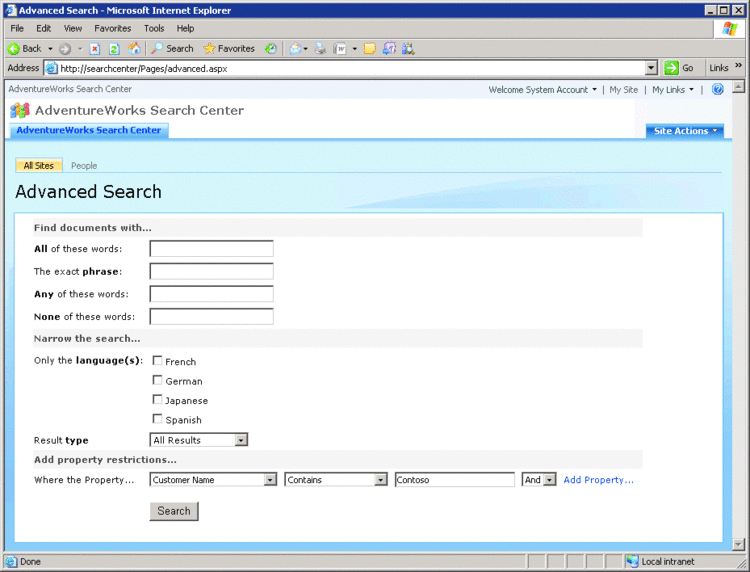Open the Tools menu
This screenshot has height=572, width=750.
coord(154,28)
